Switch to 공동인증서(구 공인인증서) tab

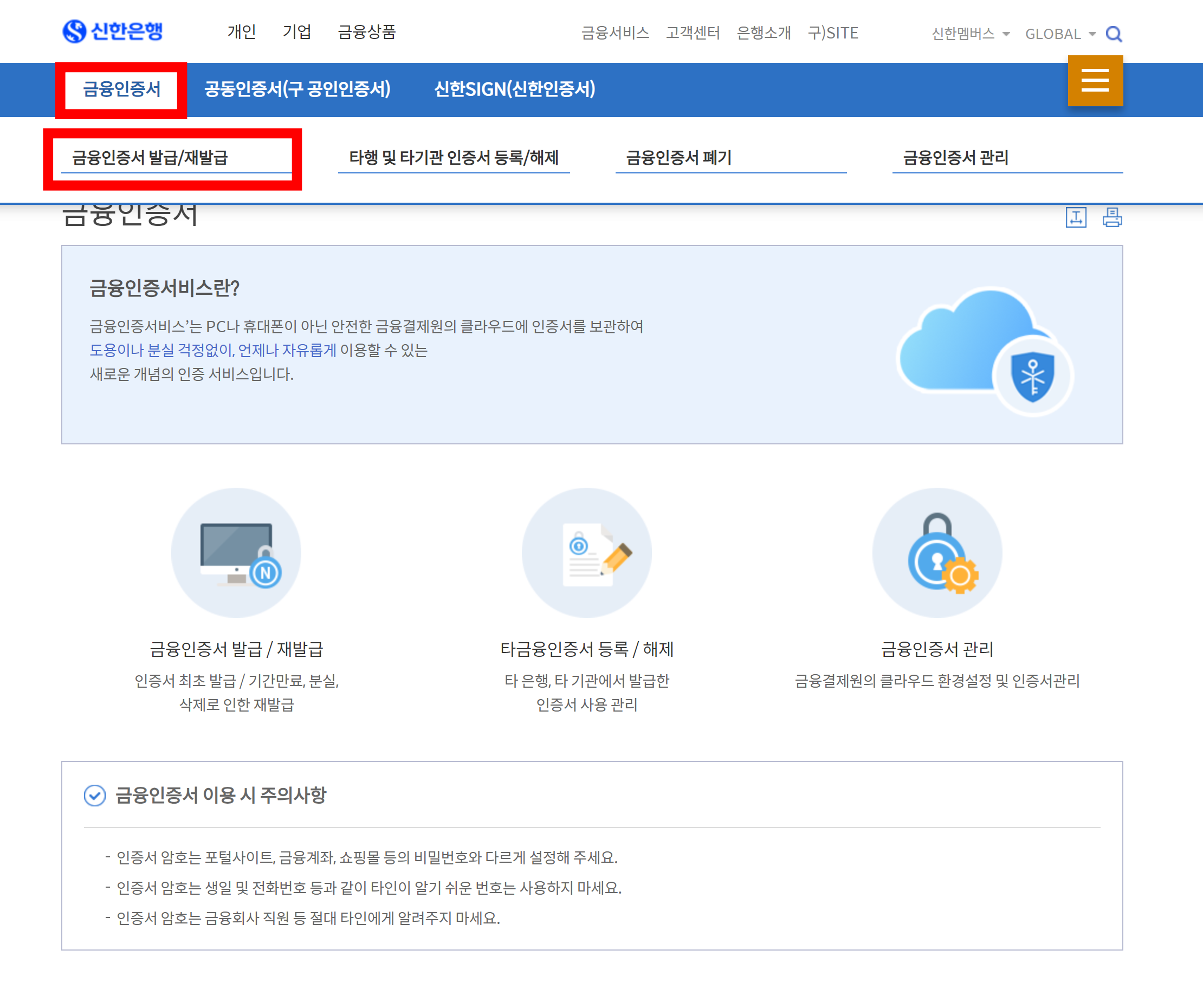click(x=297, y=89)
